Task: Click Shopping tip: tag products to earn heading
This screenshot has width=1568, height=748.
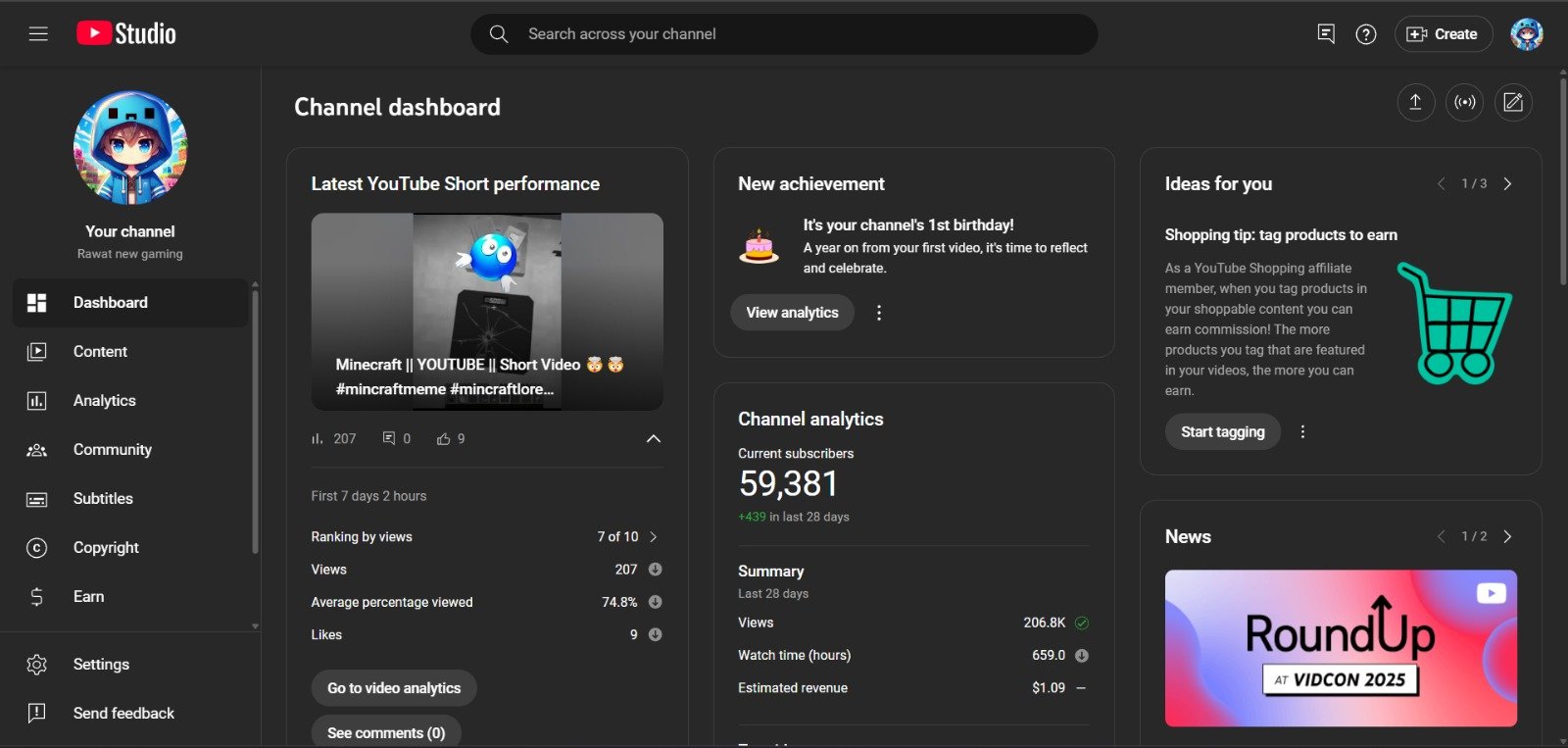Action: pyautogui.click(x=1281, y=235)
